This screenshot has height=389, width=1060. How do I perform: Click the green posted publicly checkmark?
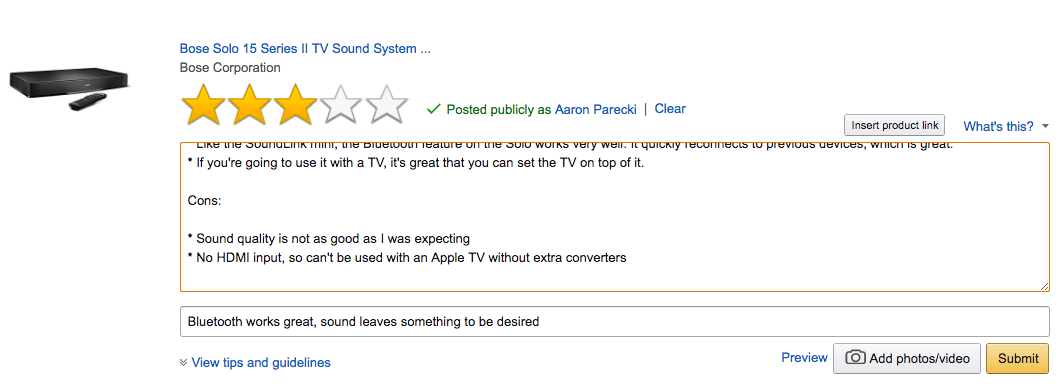434,109
